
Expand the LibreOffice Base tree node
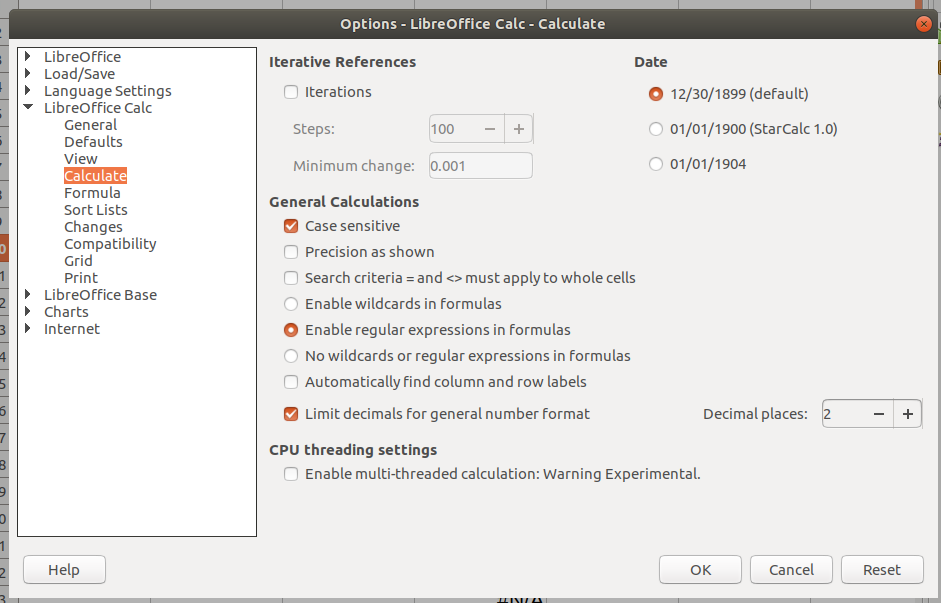[x=28, y=295]
